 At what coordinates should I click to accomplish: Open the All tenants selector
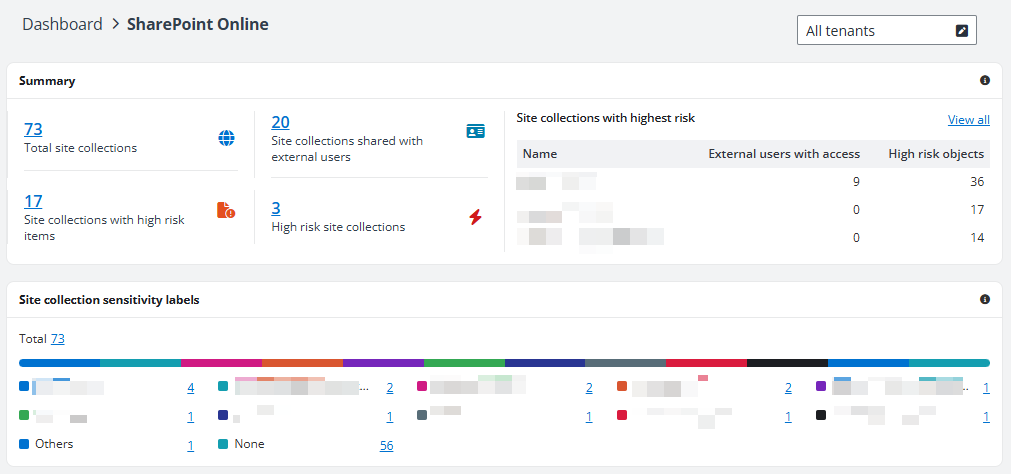(x=887, y=30)
